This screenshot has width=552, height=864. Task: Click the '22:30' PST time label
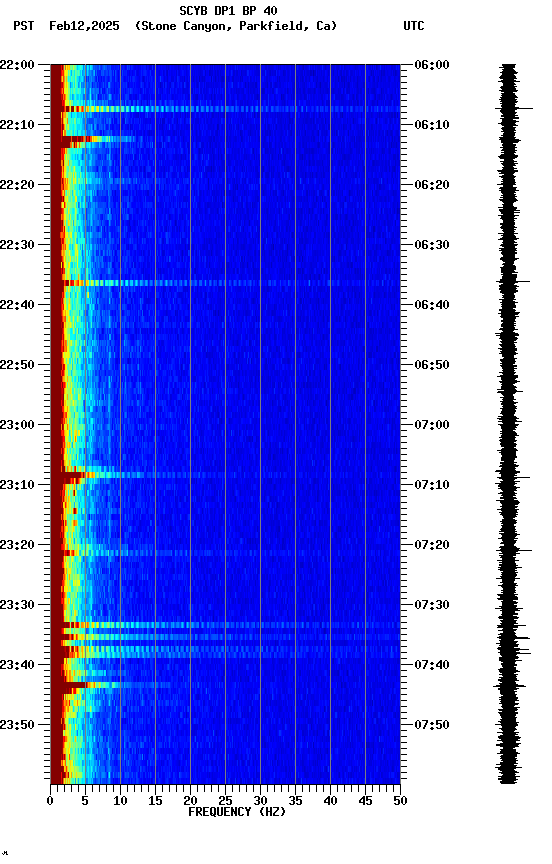pos(17,245)
